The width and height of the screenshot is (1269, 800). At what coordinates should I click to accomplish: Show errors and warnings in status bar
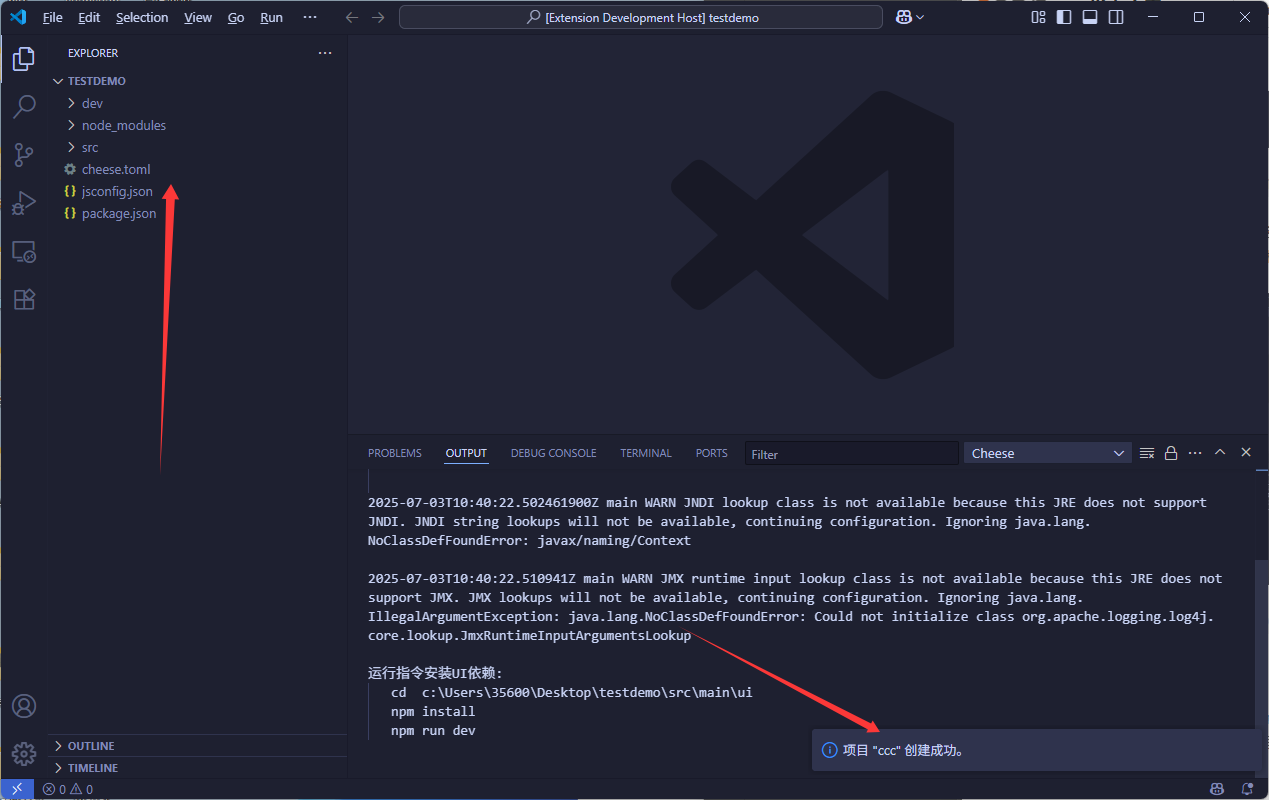[x=68, y=789]
